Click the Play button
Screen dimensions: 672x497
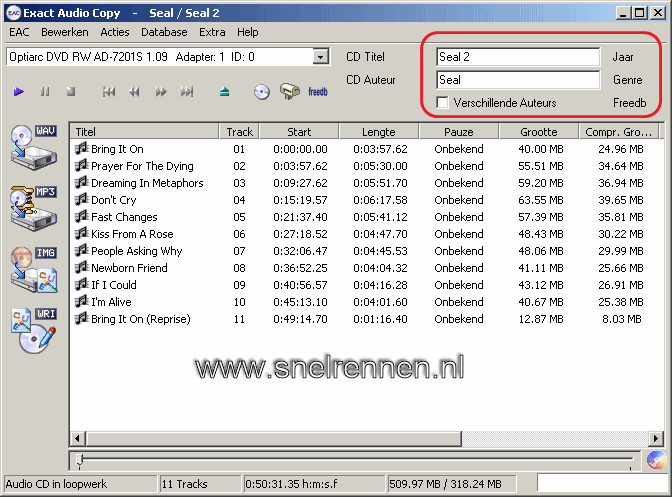point(19,92)
